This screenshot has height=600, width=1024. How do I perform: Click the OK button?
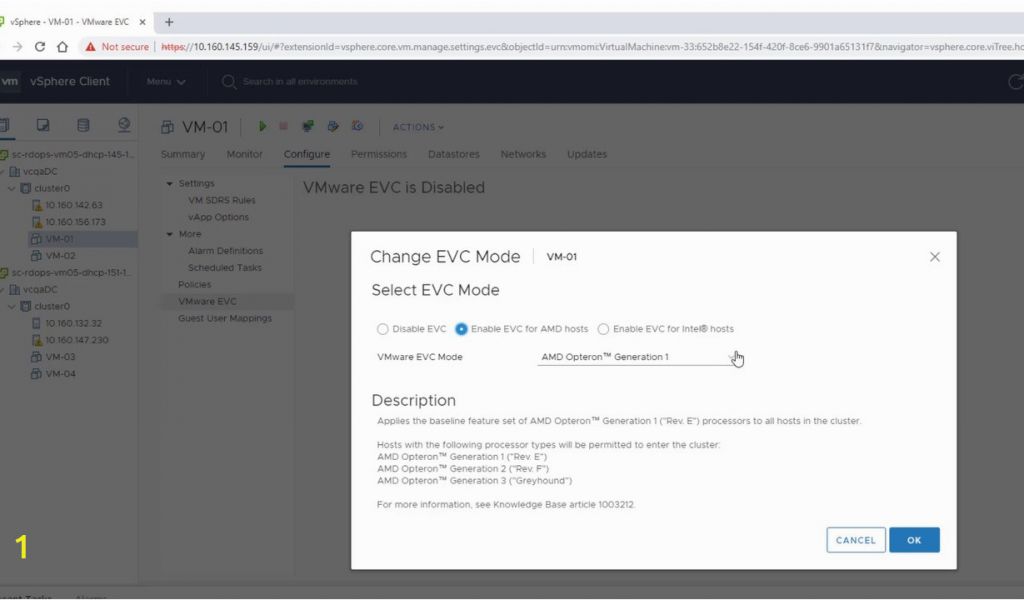coord(914,540)
